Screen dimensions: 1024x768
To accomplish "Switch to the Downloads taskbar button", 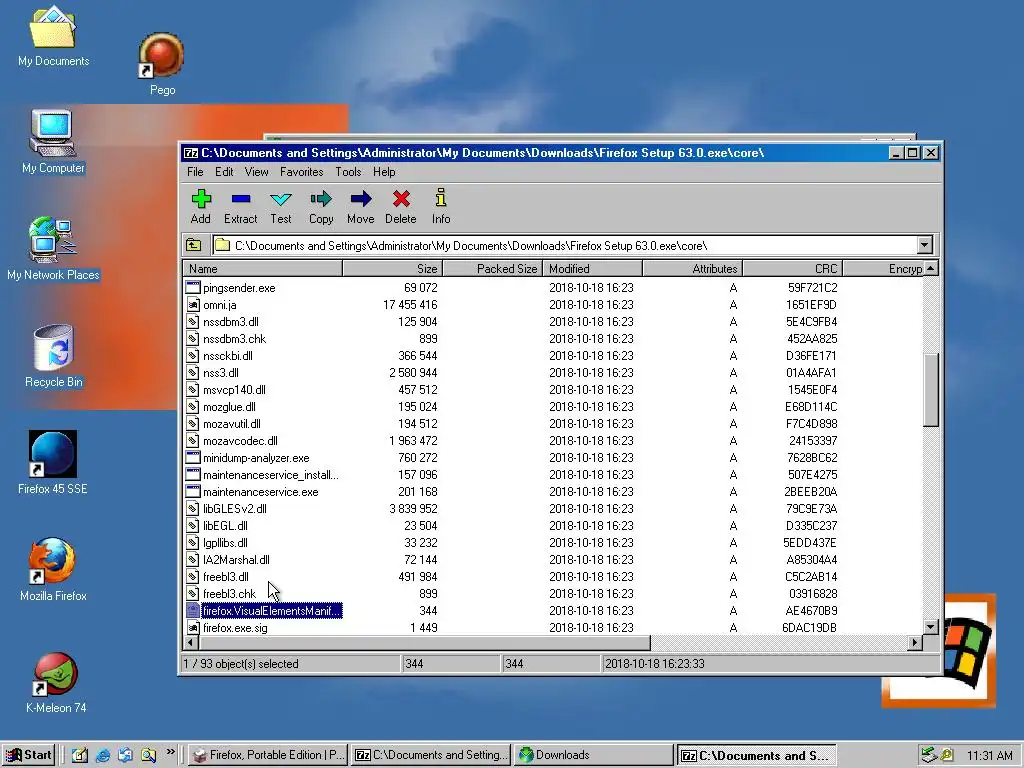I will [594, 755].
